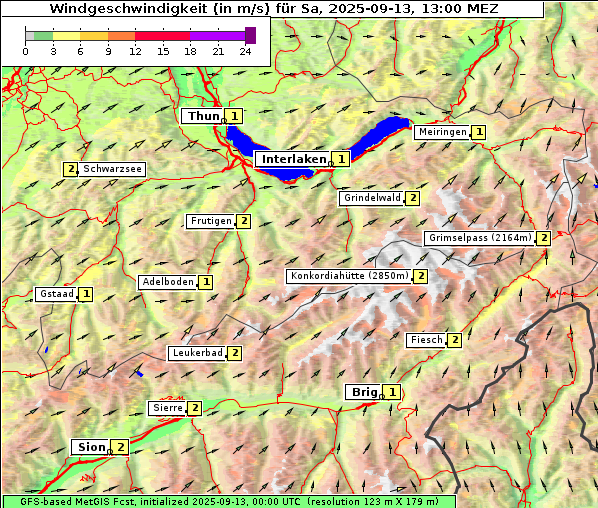This screenshot has width=598, height=508.
Task: Click the green legend color band
Action: pos(43,36)
